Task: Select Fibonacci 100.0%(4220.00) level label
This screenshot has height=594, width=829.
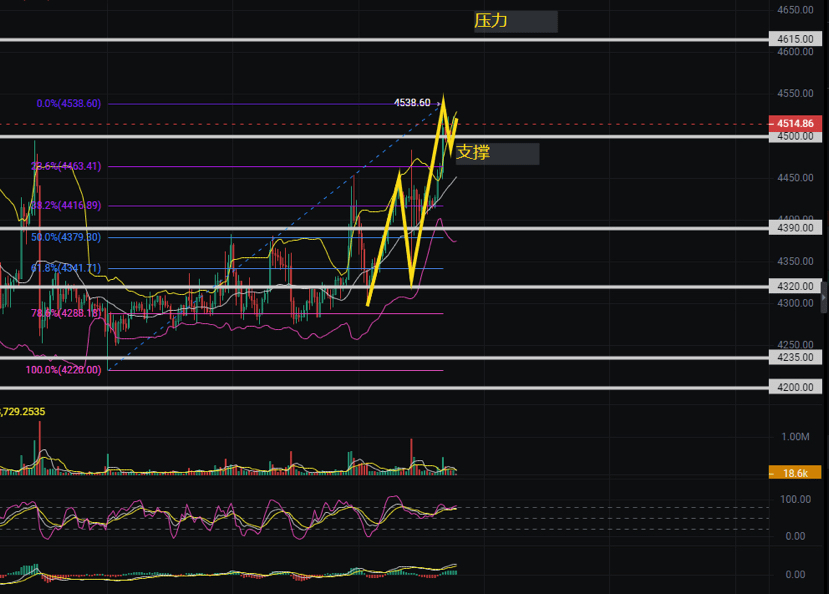Action: pyautogui.click(x=63, y=370)
